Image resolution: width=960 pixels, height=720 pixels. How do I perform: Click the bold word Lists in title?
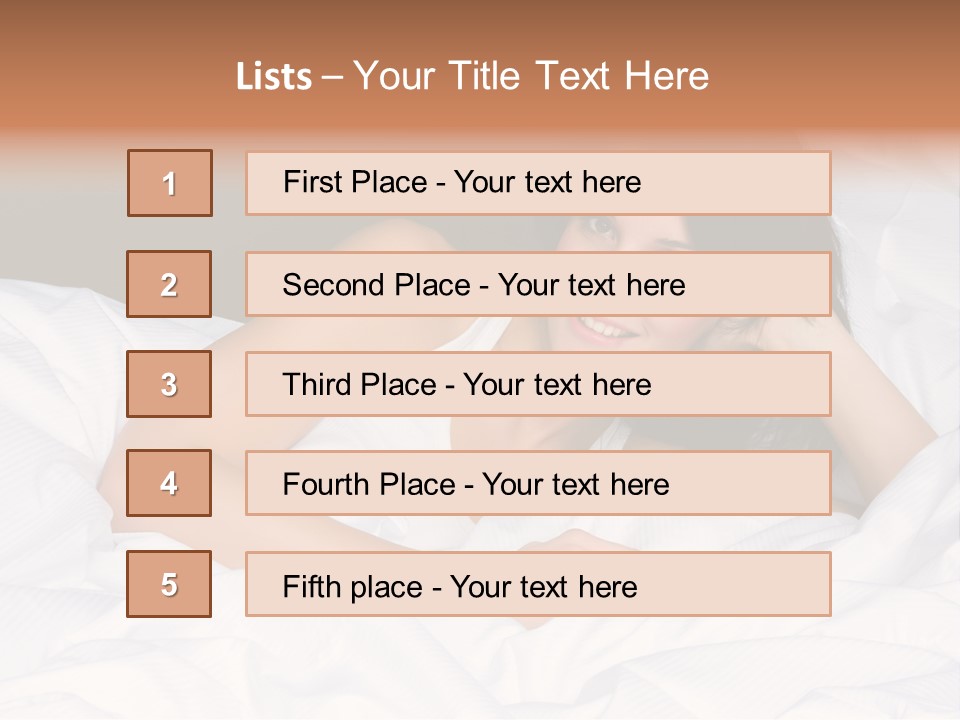point(274,77)
